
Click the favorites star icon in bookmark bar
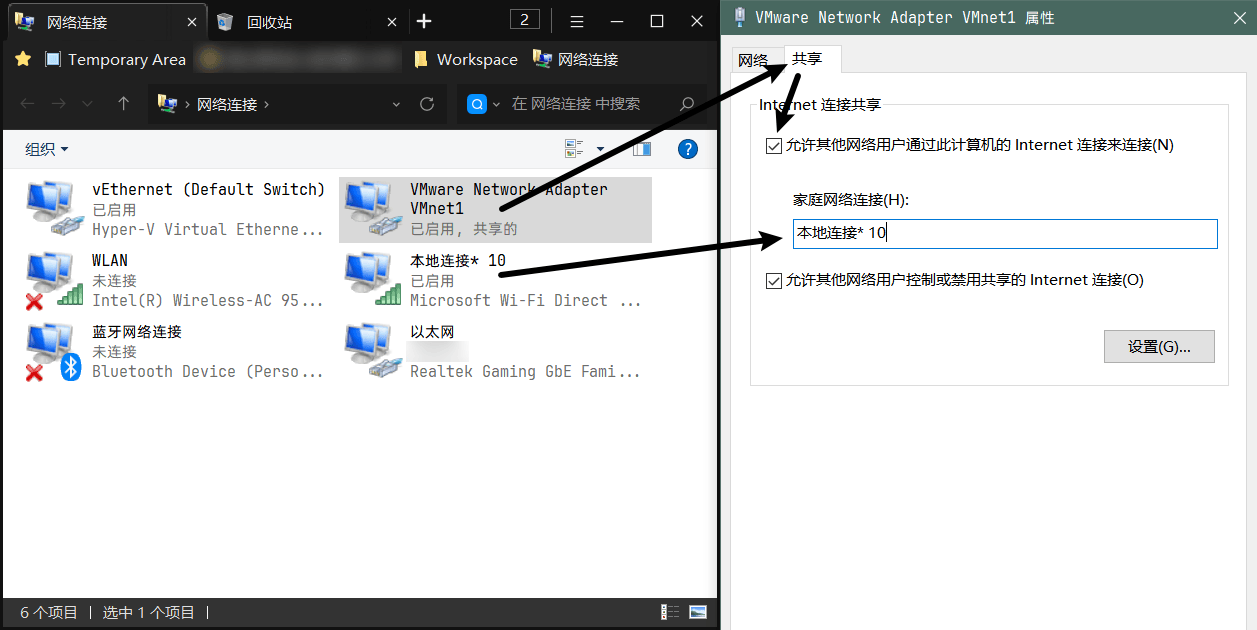(x=22, y=59)
